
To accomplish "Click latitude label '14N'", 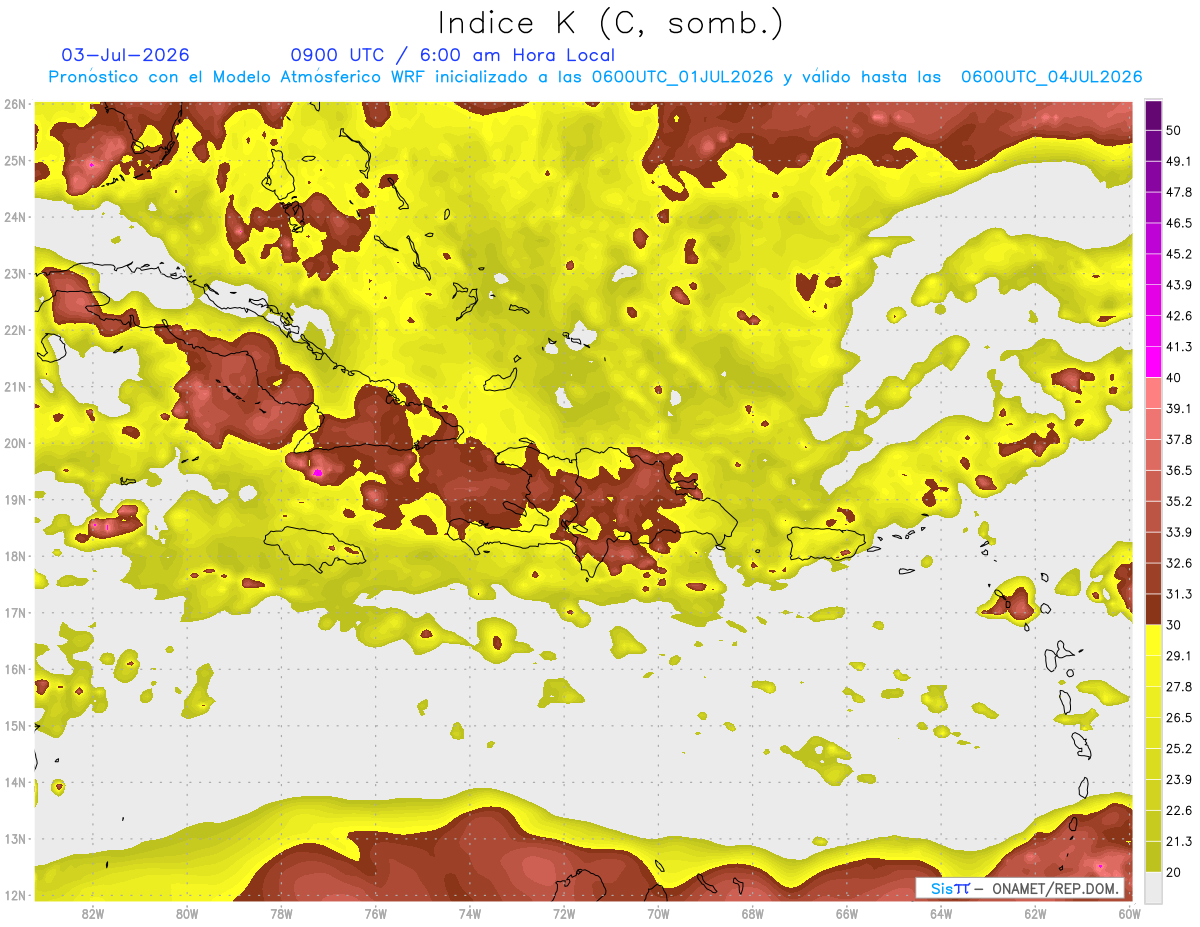I will pos(16,782).
